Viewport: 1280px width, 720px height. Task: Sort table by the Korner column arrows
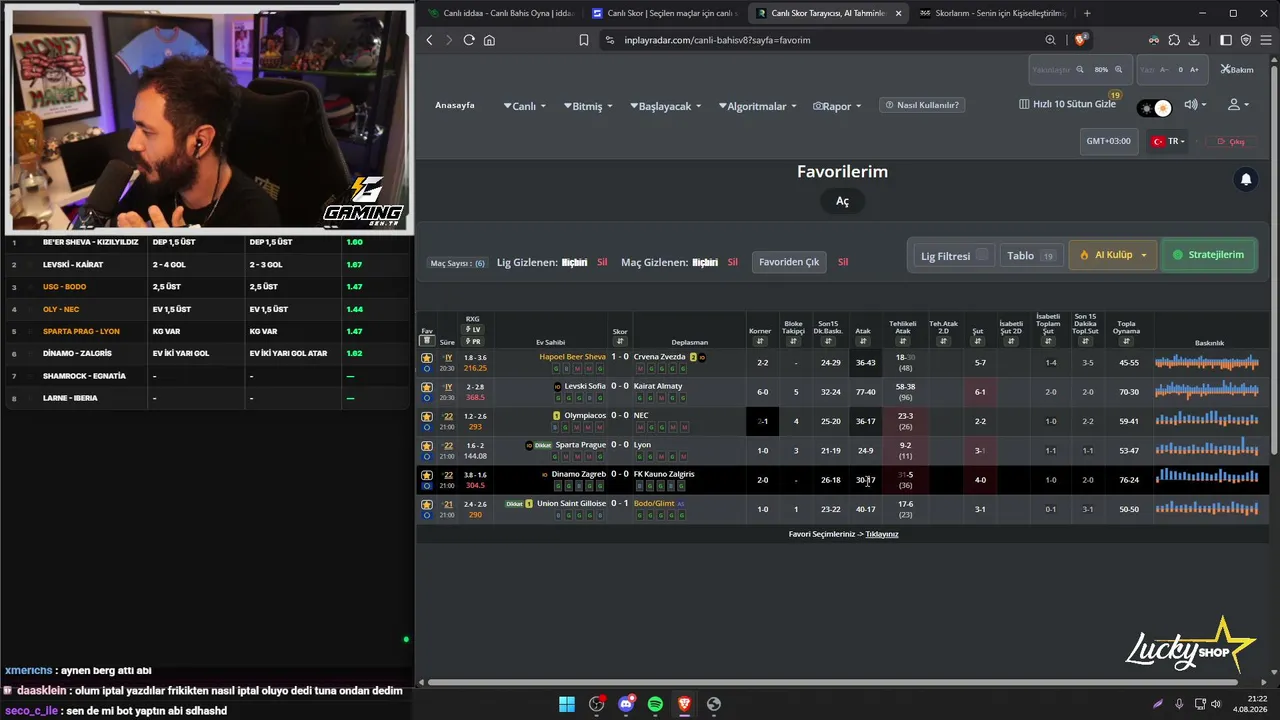click(760, 341)
